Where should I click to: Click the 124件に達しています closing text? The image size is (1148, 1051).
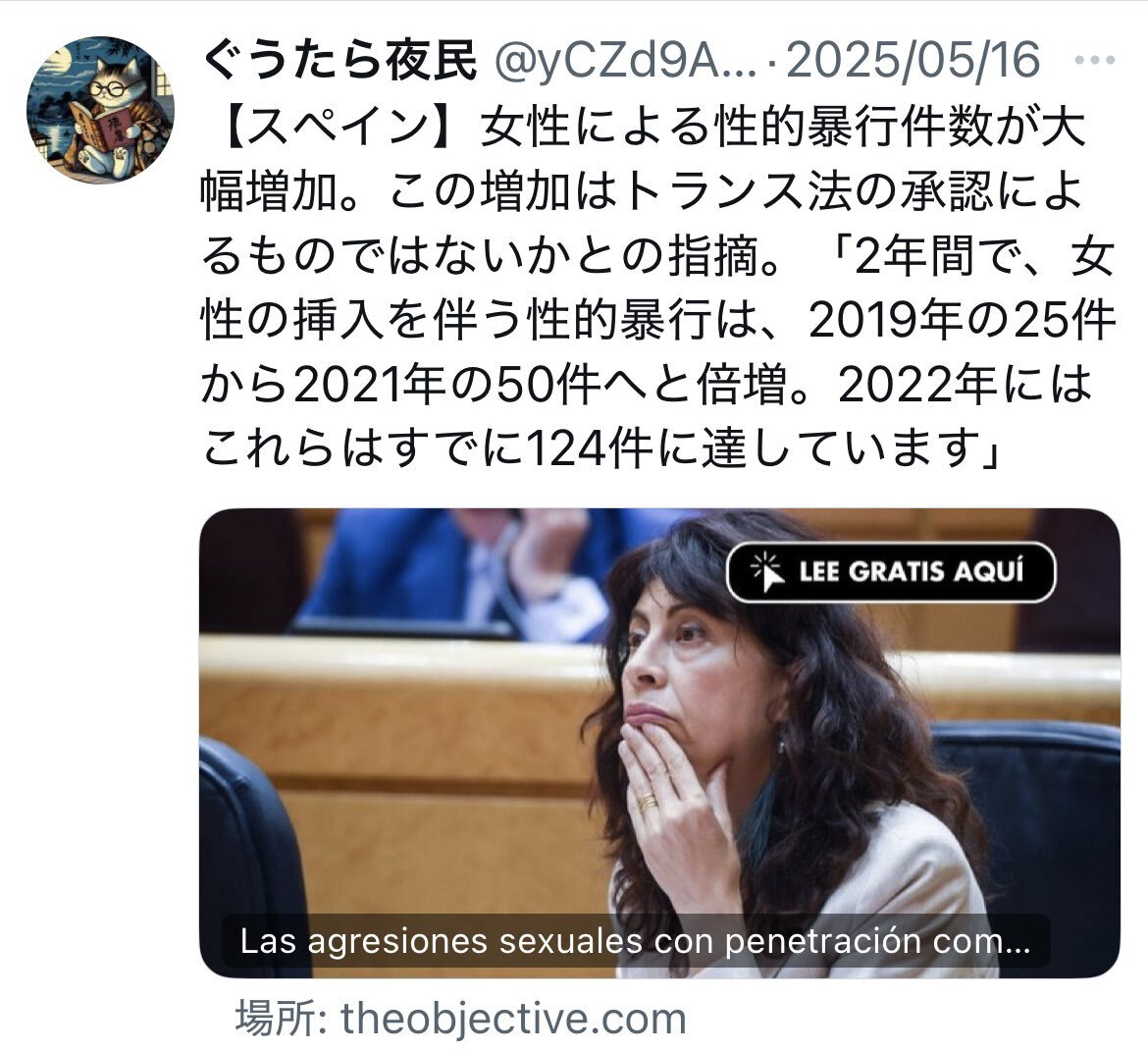tap(755, 448)
